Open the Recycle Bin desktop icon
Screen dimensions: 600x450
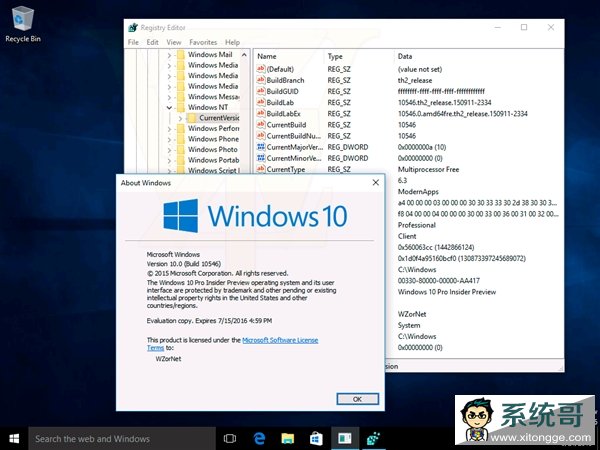point(23,24)
